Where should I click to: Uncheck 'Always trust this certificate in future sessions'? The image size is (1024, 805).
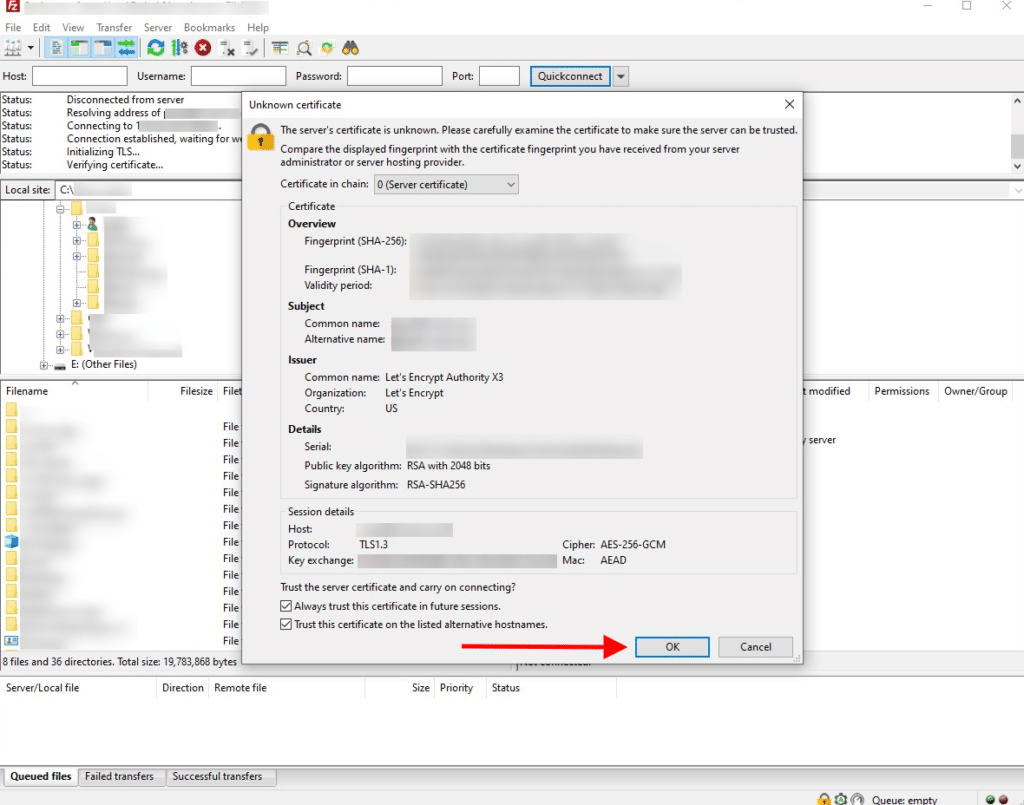285,608
